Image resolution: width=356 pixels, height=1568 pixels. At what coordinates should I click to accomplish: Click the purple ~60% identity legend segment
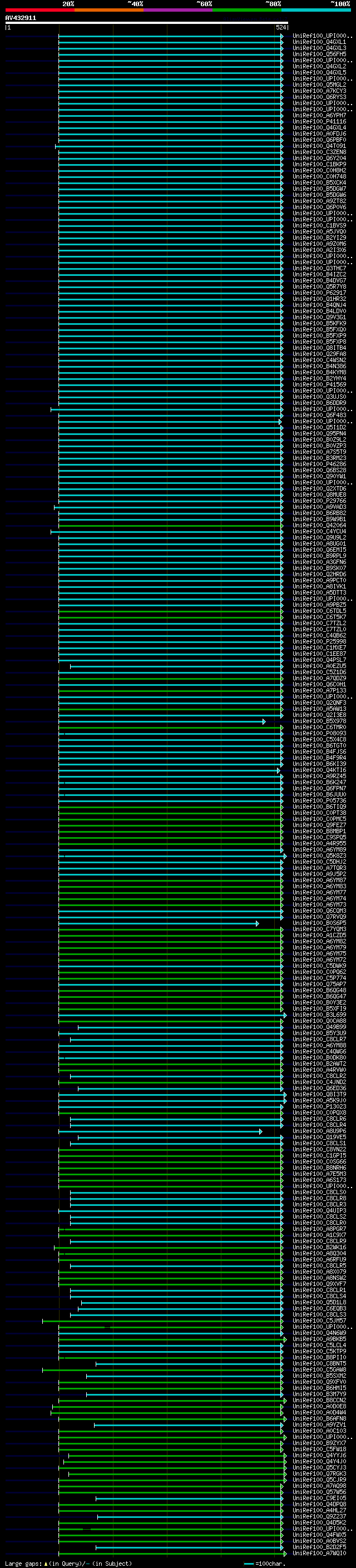(177, 10)
